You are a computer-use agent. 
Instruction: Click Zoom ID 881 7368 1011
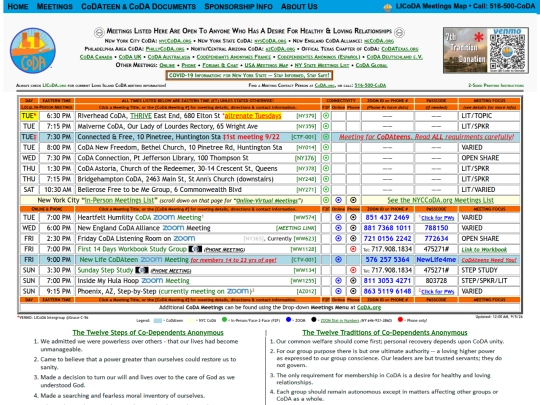click(x=387, y=228)
